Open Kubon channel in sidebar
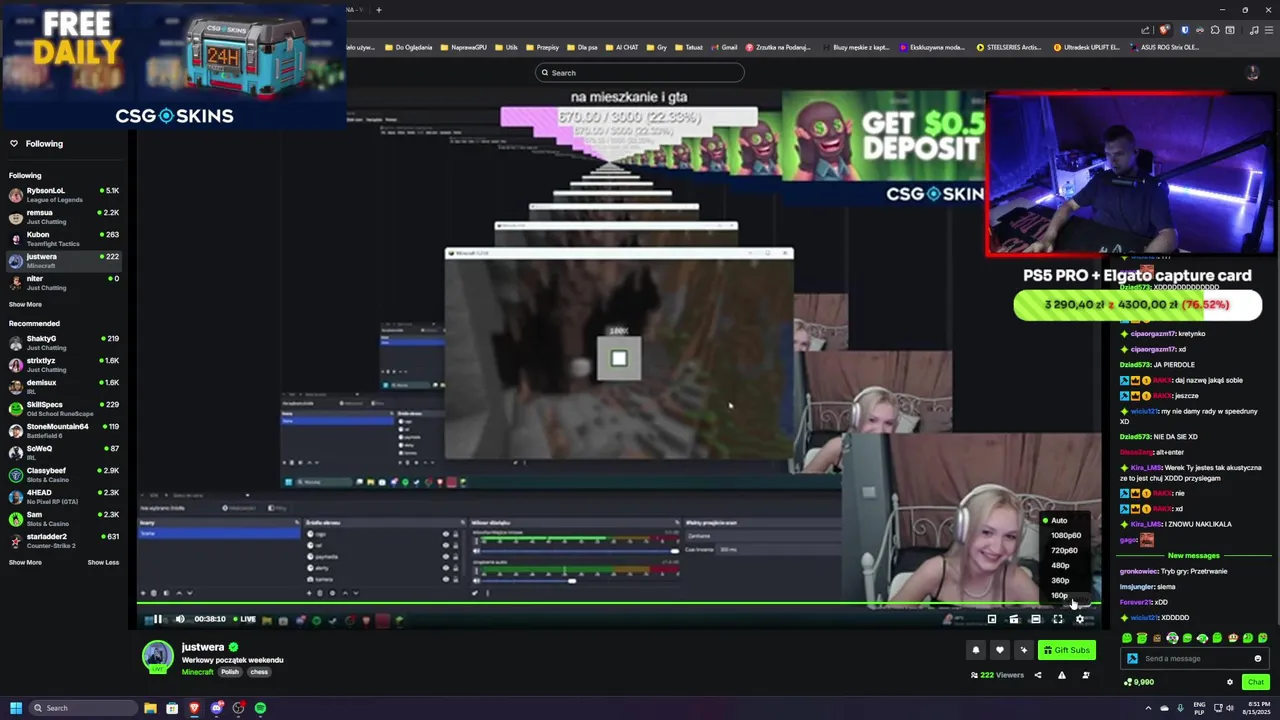The image size is (1280, 720). (64, 238)
